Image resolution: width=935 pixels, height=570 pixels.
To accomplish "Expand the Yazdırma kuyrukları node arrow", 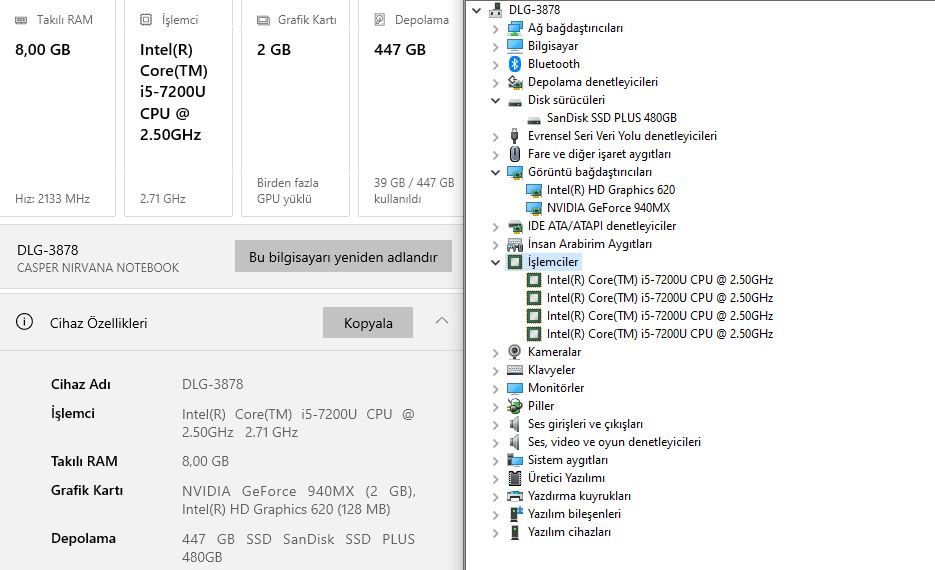I will [496, 497].
